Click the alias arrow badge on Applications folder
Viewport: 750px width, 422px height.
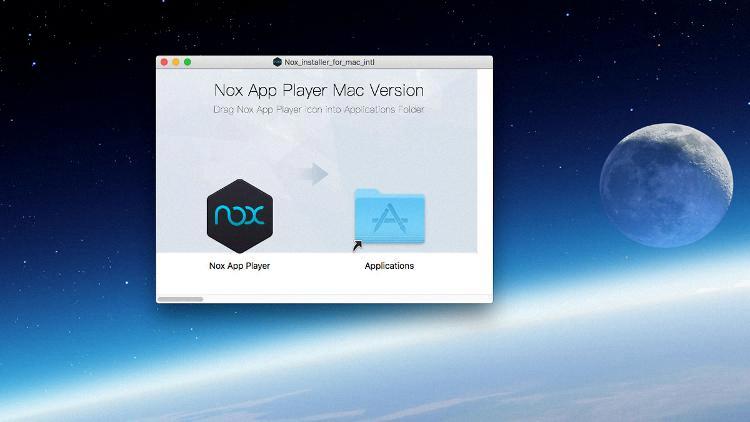pos(358,245)
